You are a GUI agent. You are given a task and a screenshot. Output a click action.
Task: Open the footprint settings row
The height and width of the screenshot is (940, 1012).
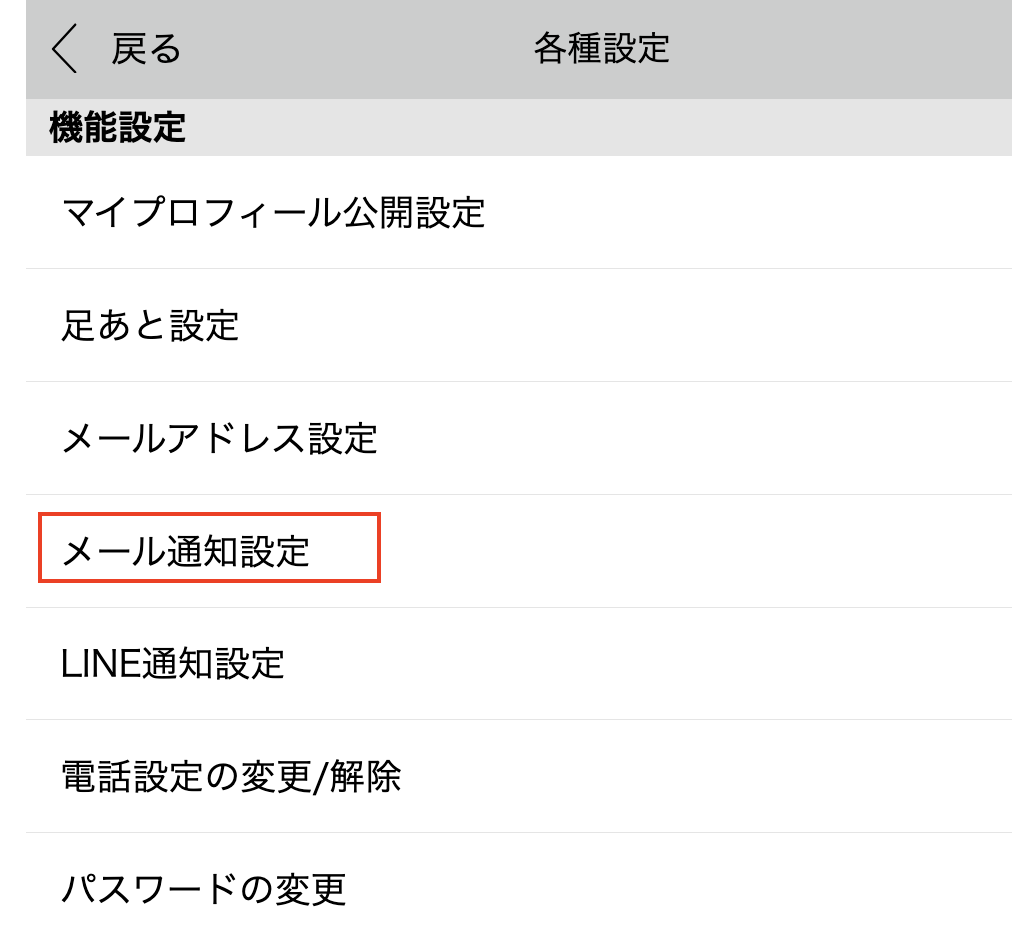518,326
